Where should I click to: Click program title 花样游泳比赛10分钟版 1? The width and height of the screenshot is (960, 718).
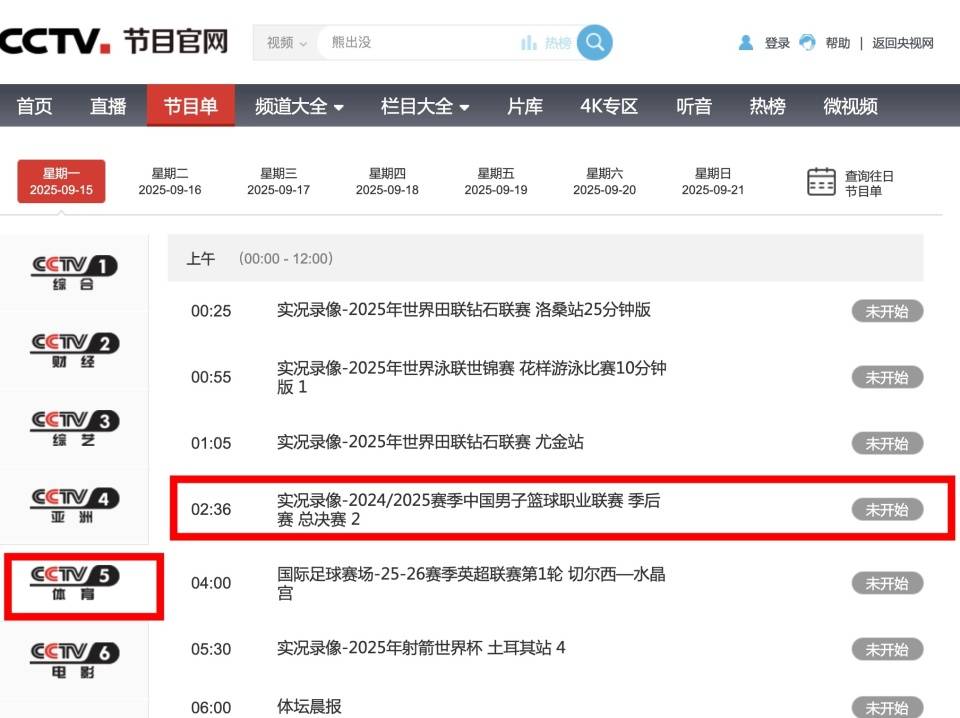[471, 377]
